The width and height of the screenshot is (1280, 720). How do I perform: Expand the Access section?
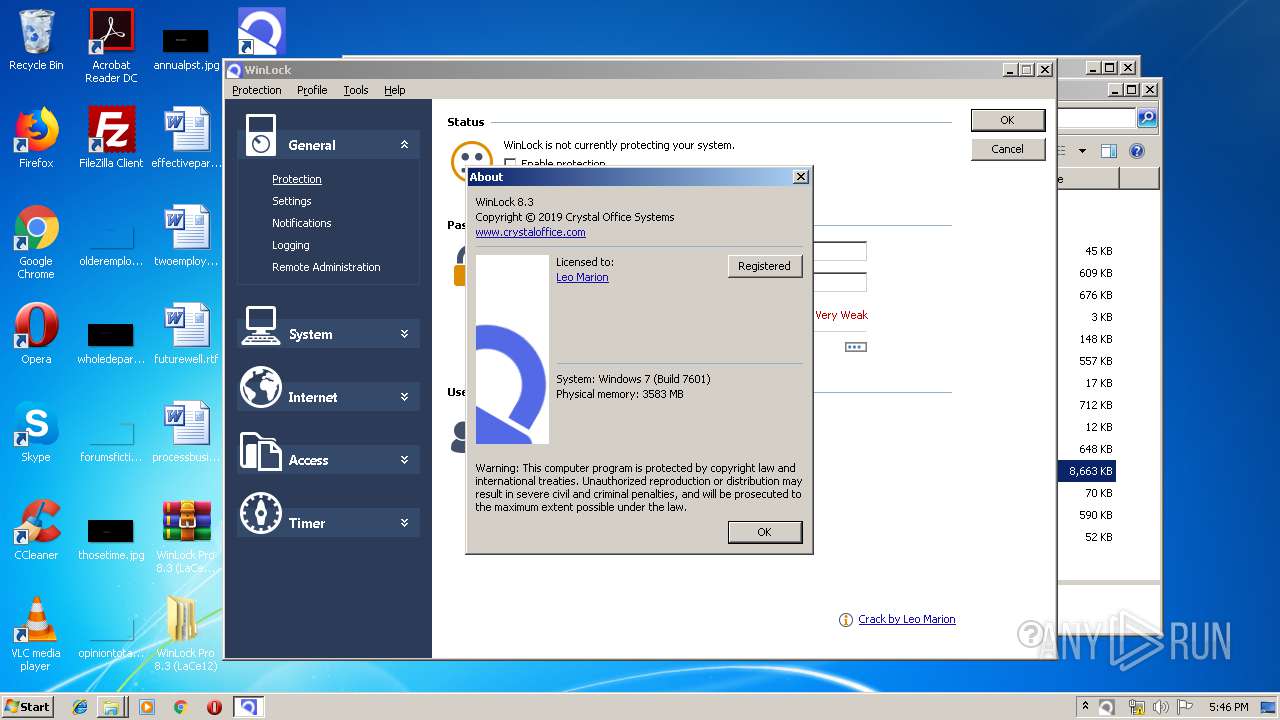click(404, 460)
